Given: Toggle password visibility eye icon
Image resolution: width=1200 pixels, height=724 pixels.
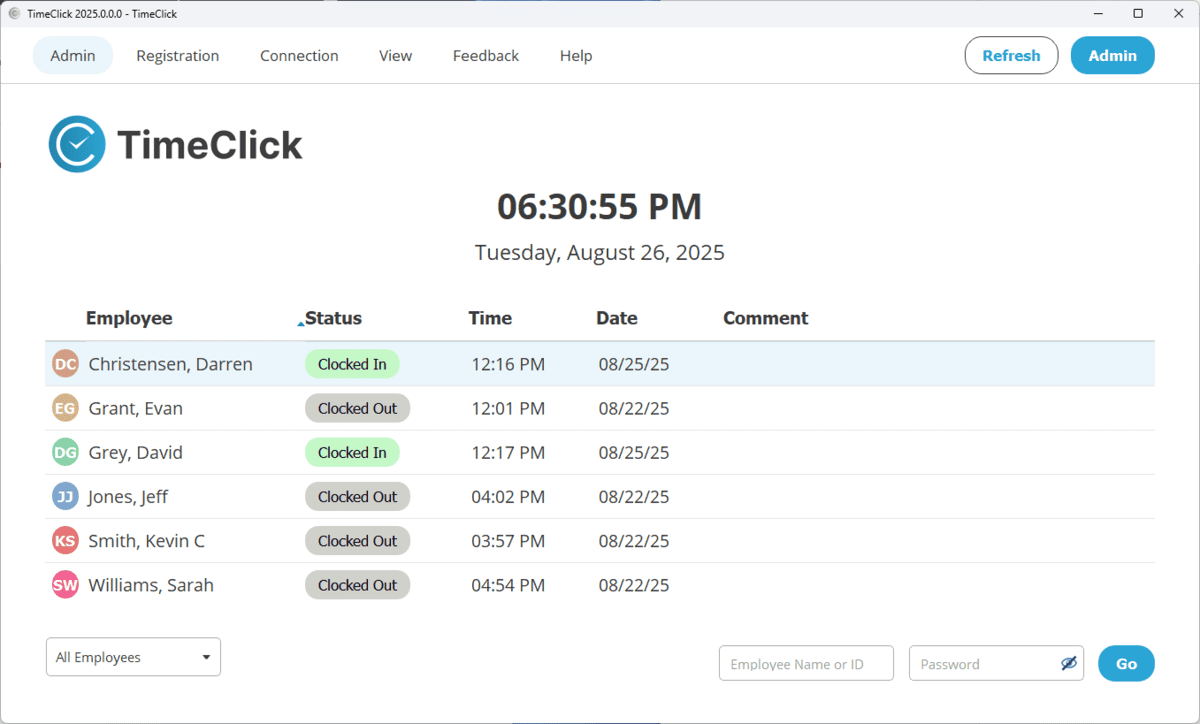Looking at the screenshot, I should [x=1068, y=664].
